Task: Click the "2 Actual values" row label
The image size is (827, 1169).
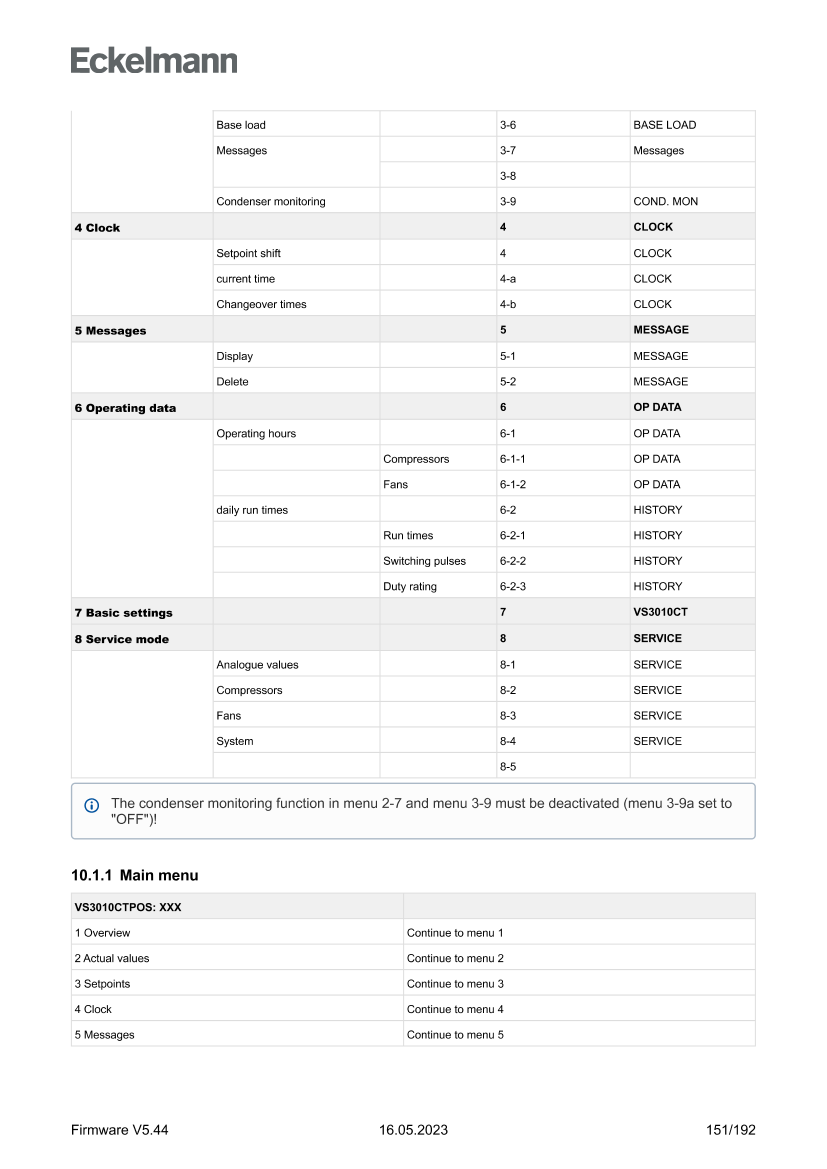Action: click(112, 958)
